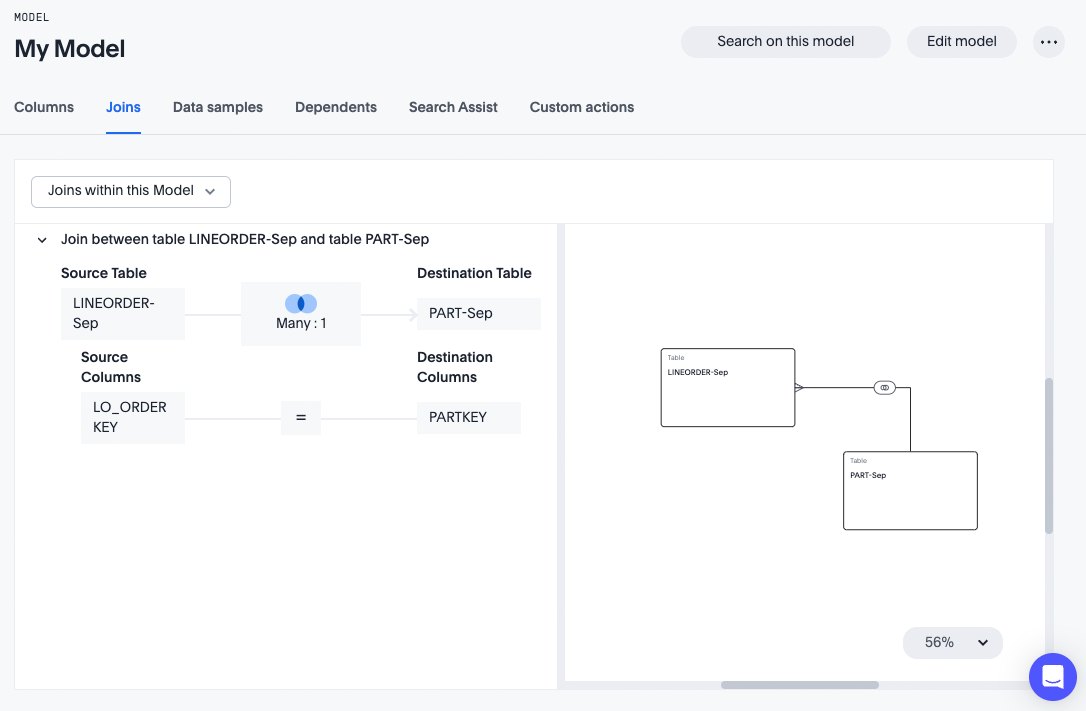
Task: Click the Search on this model button
Action: pos(785,42)
